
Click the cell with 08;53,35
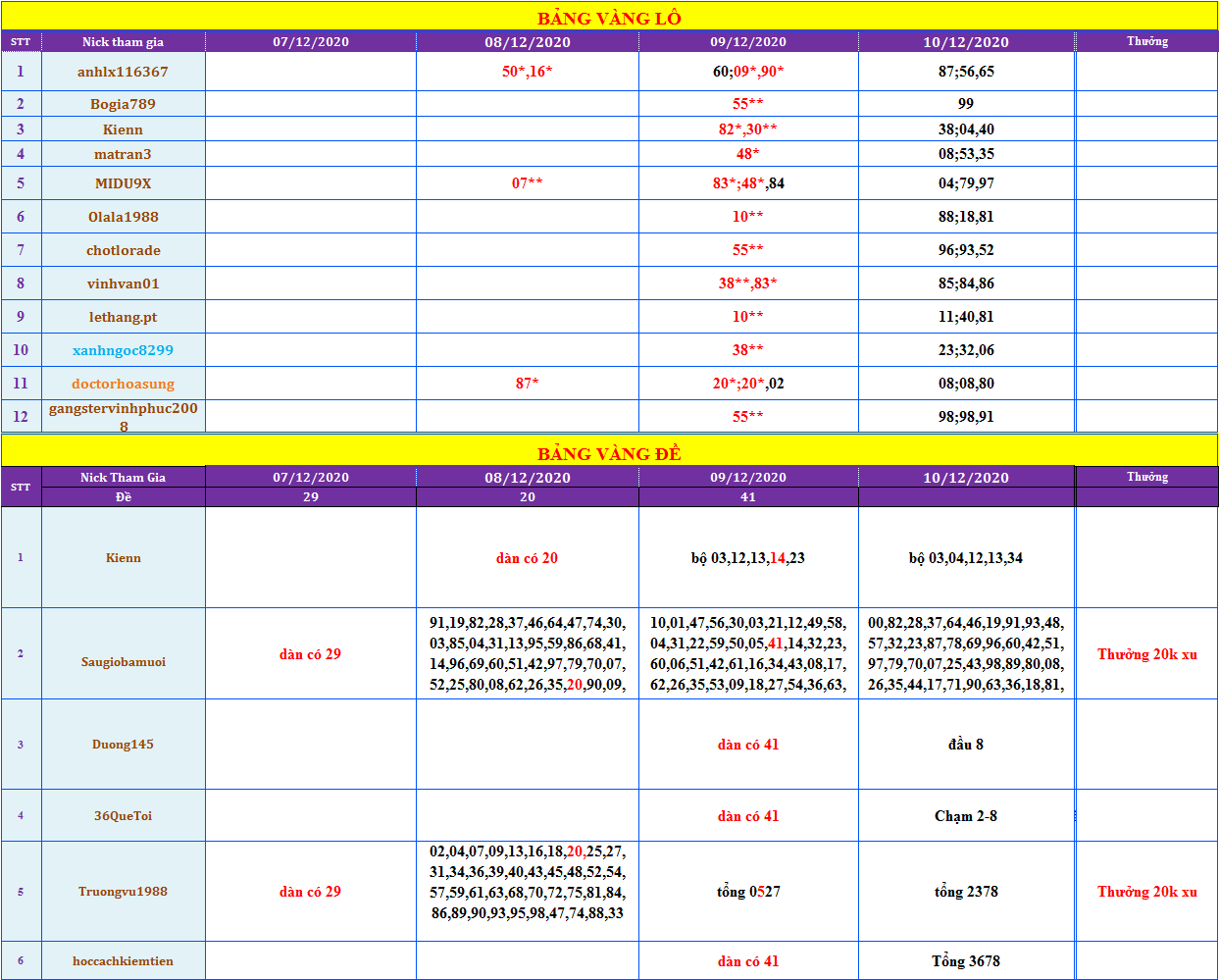click(966, 154)
